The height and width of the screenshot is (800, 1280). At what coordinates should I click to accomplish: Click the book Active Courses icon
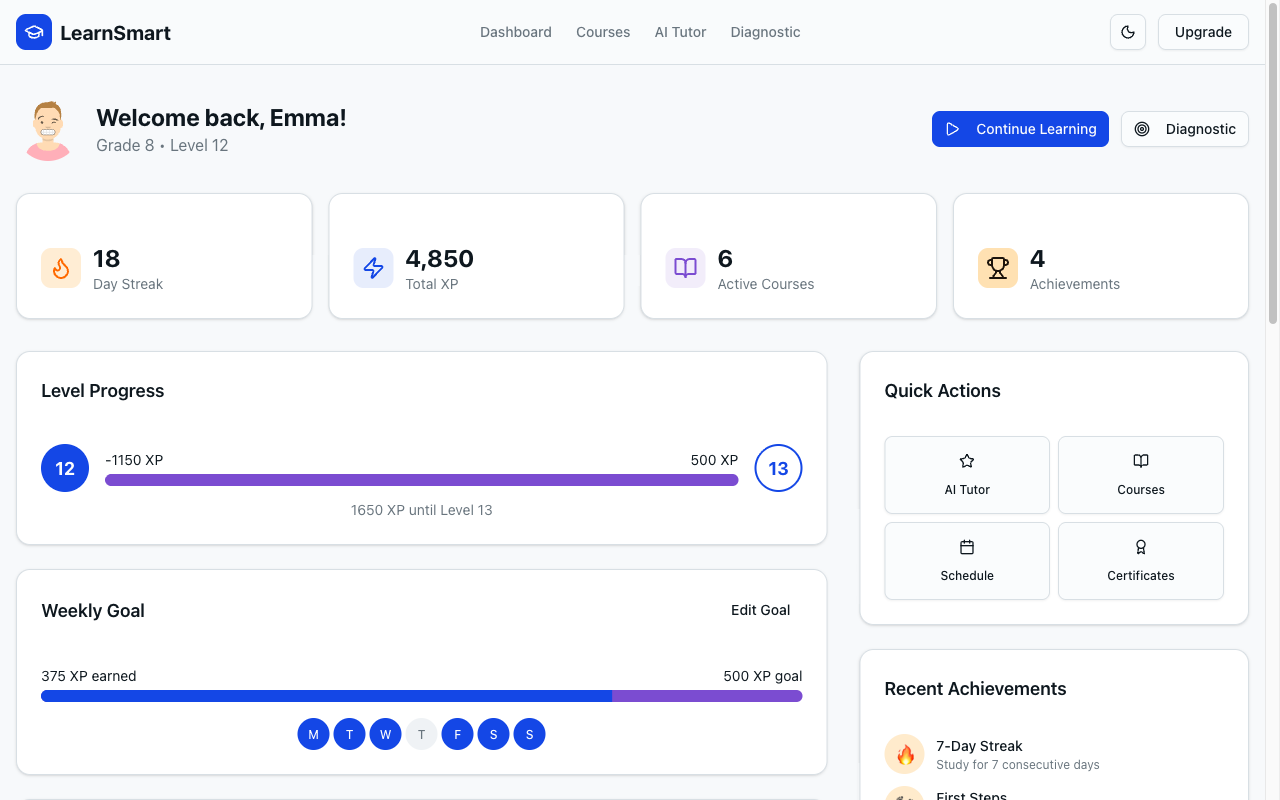point(685,268)
